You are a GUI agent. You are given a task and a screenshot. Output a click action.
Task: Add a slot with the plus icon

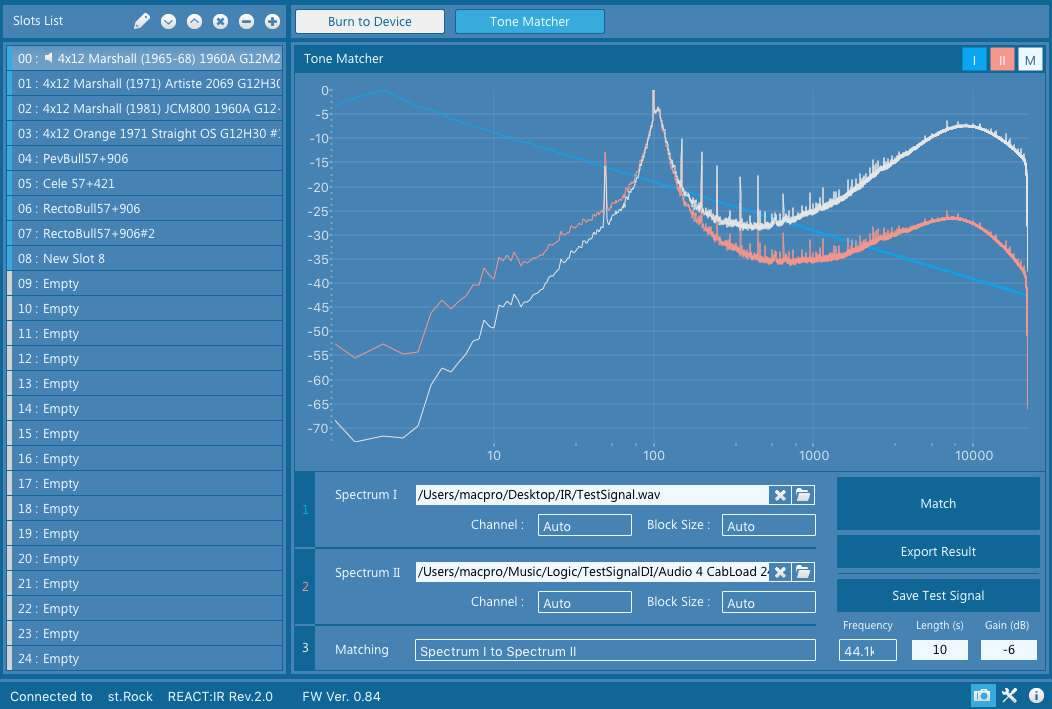272,21
